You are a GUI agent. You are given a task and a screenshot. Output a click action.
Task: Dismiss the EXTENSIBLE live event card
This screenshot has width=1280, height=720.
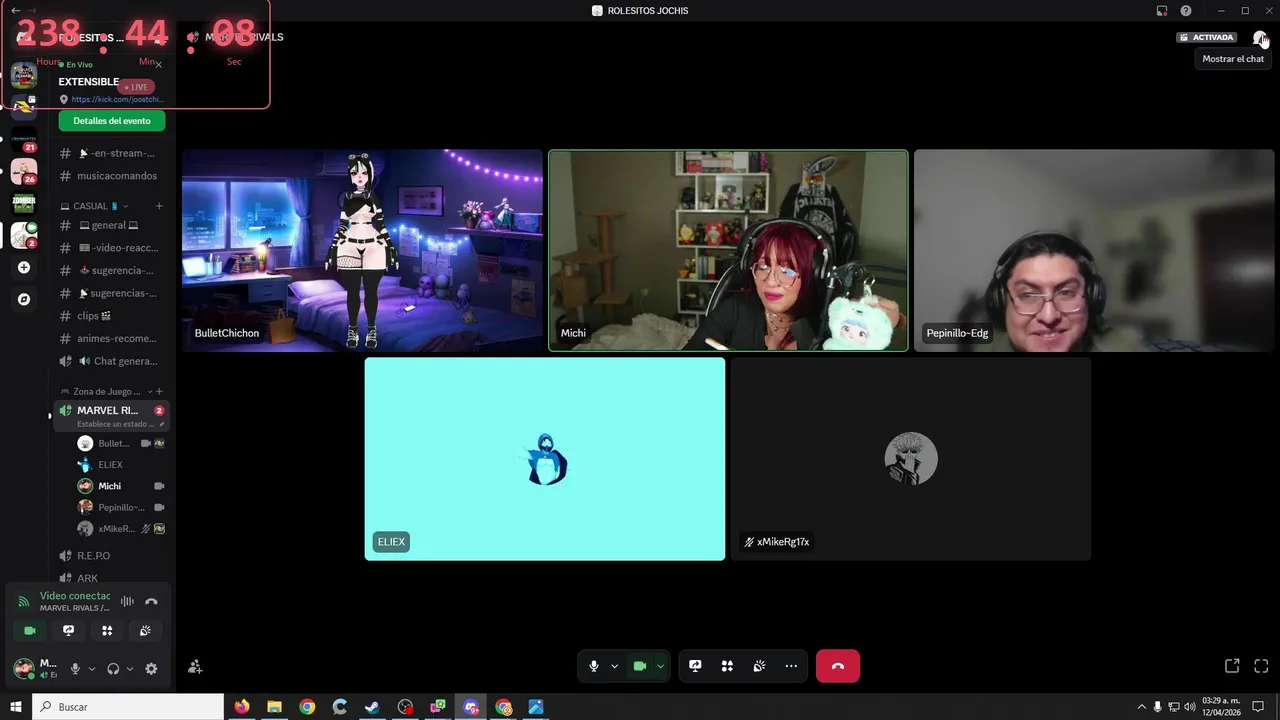[x=158, y=65]
